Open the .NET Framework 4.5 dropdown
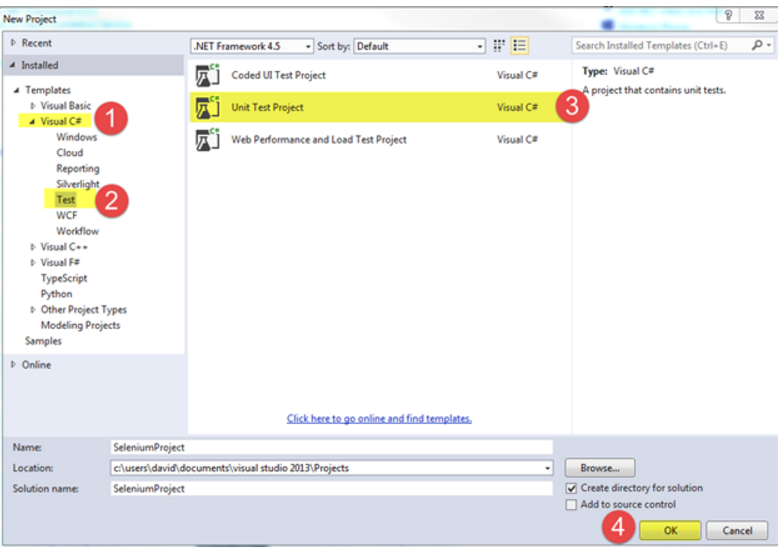 click(x=252, y=46)
